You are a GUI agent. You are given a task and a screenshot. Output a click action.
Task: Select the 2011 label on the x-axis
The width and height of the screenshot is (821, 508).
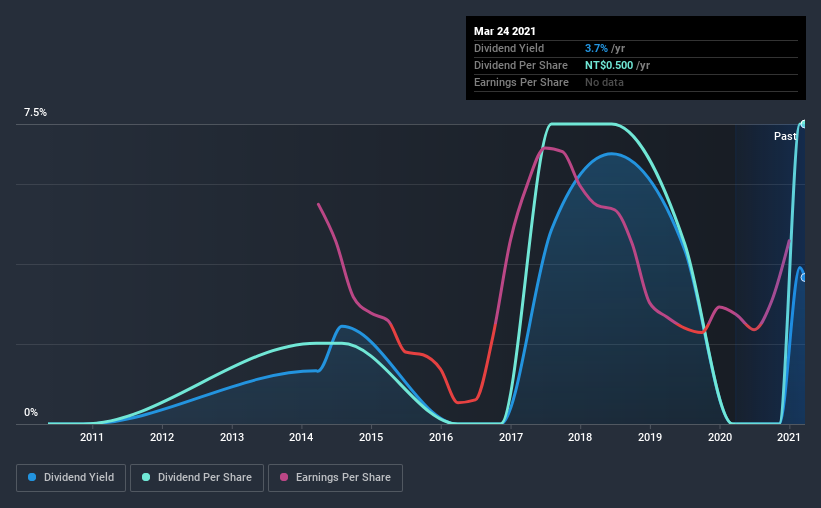92,437
